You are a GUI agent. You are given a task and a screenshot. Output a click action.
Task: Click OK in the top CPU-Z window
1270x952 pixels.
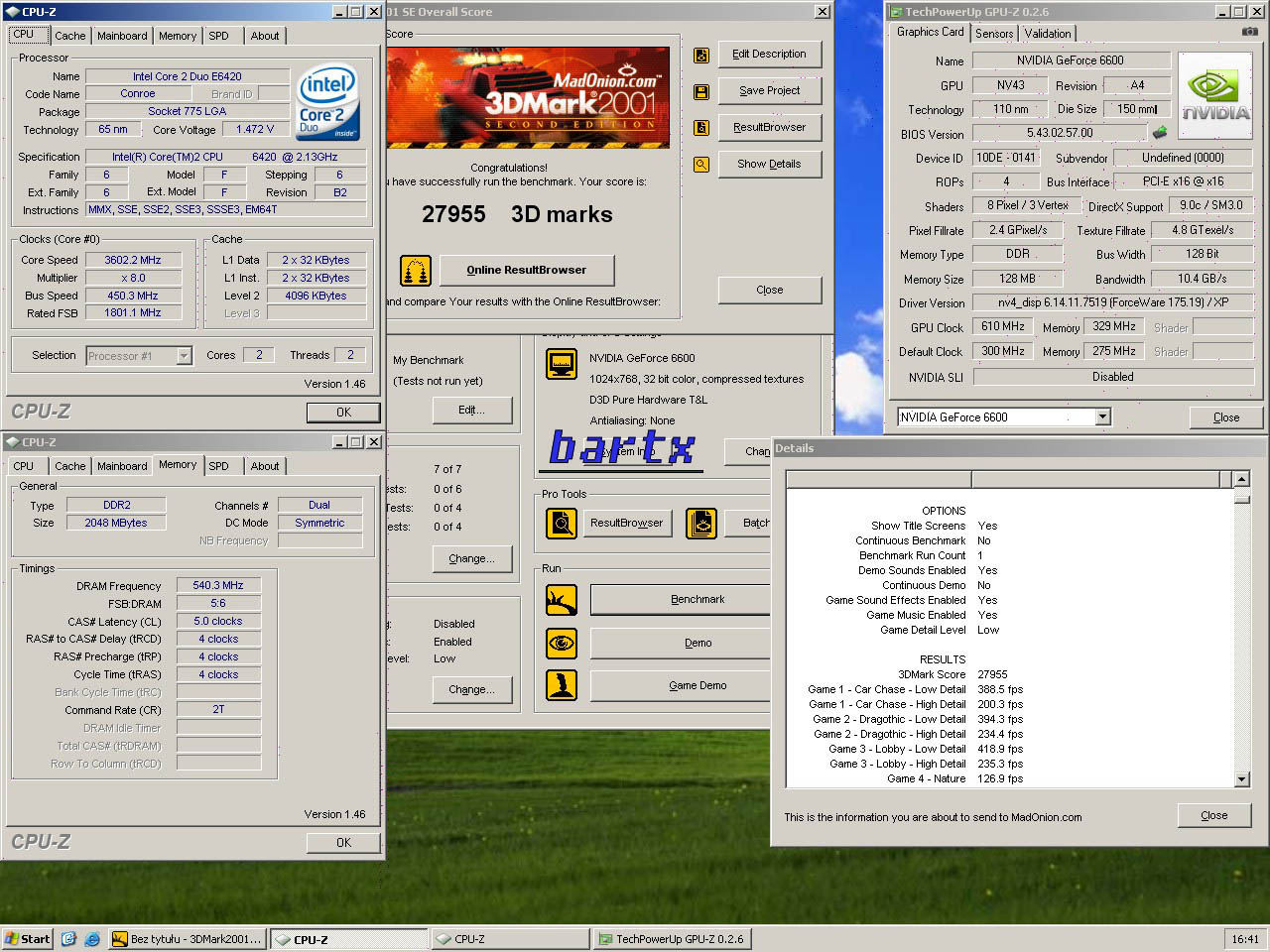click(343, 413)
